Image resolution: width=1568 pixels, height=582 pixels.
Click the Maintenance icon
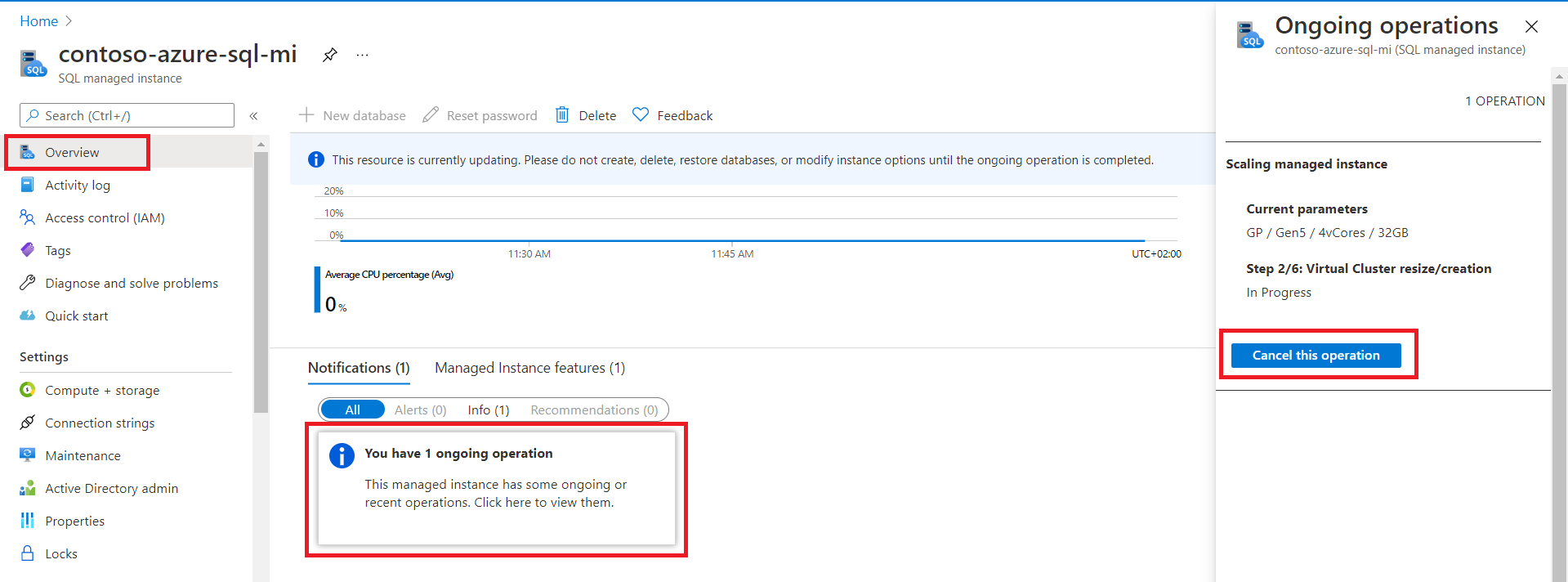coord(27,455)
